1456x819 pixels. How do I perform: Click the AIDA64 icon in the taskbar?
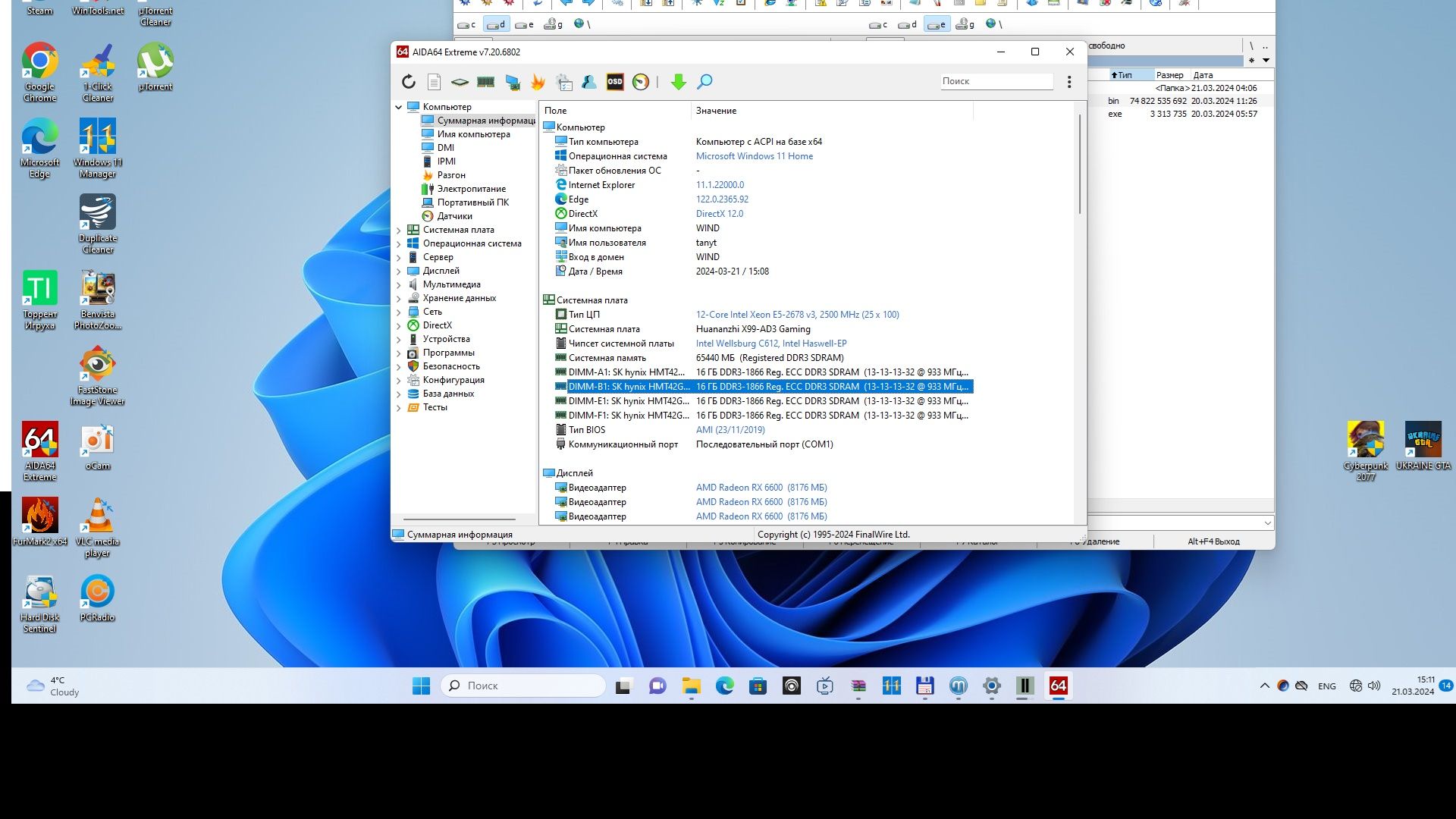coord(1058,686)
